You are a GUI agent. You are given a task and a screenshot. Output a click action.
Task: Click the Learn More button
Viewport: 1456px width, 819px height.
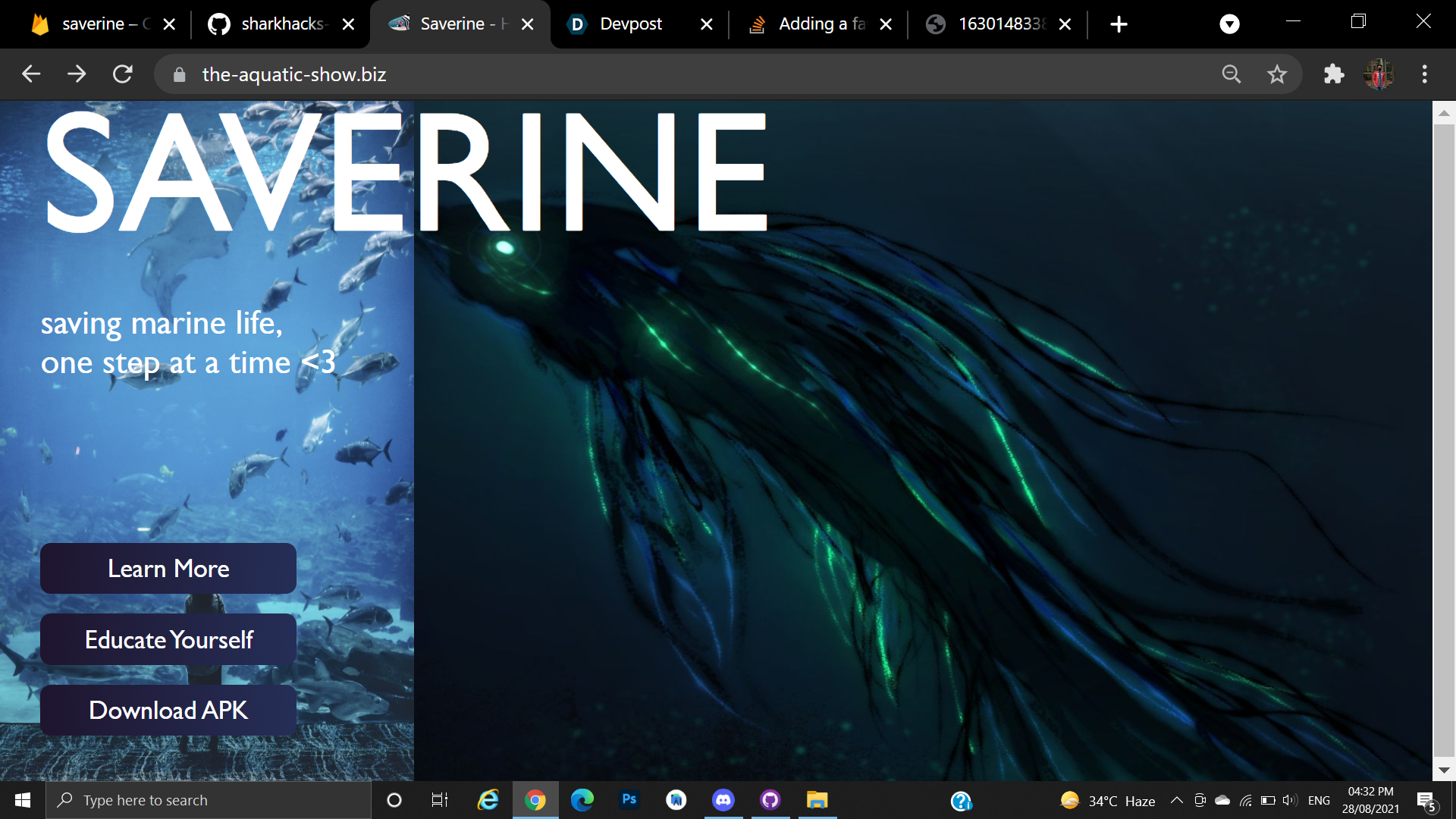point(168,568)
